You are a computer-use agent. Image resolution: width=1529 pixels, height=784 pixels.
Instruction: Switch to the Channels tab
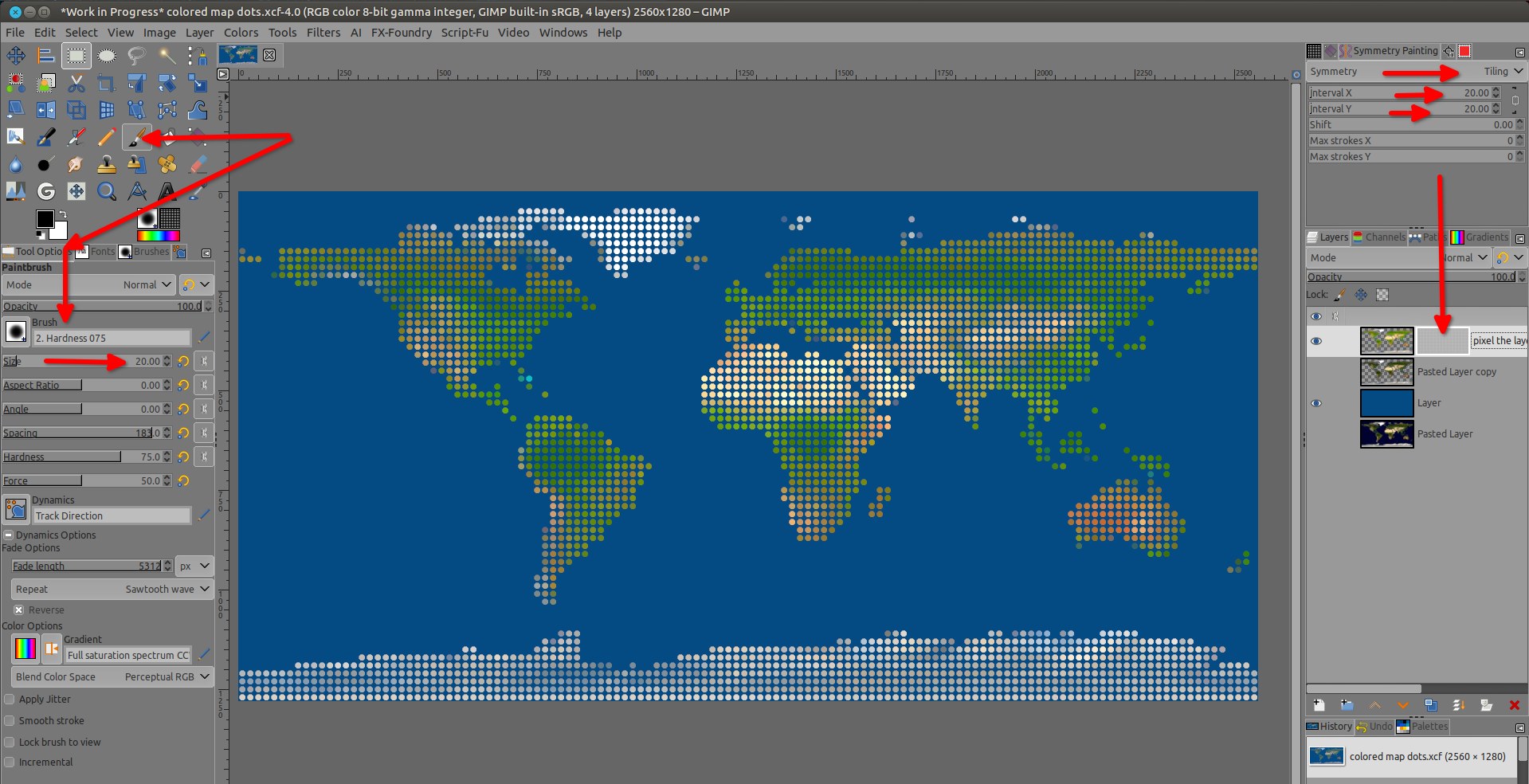1379,237
